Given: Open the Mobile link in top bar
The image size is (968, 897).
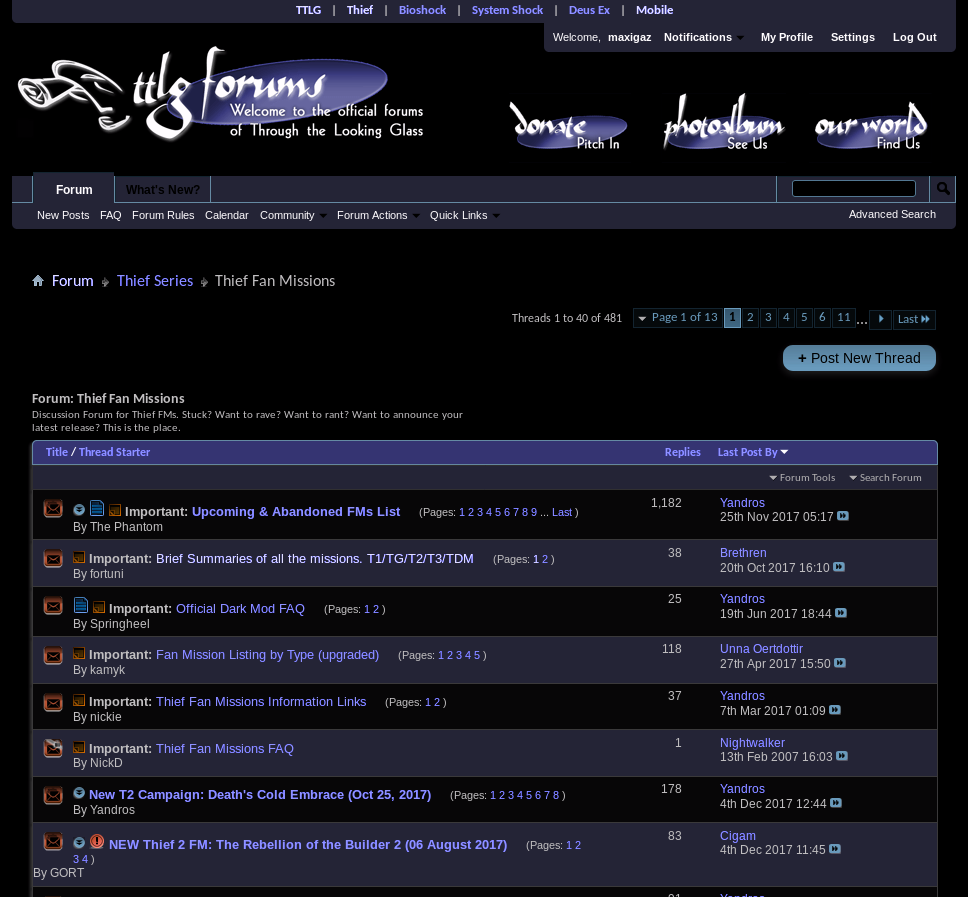Looking at the screenshot, I should coord(654,10).
